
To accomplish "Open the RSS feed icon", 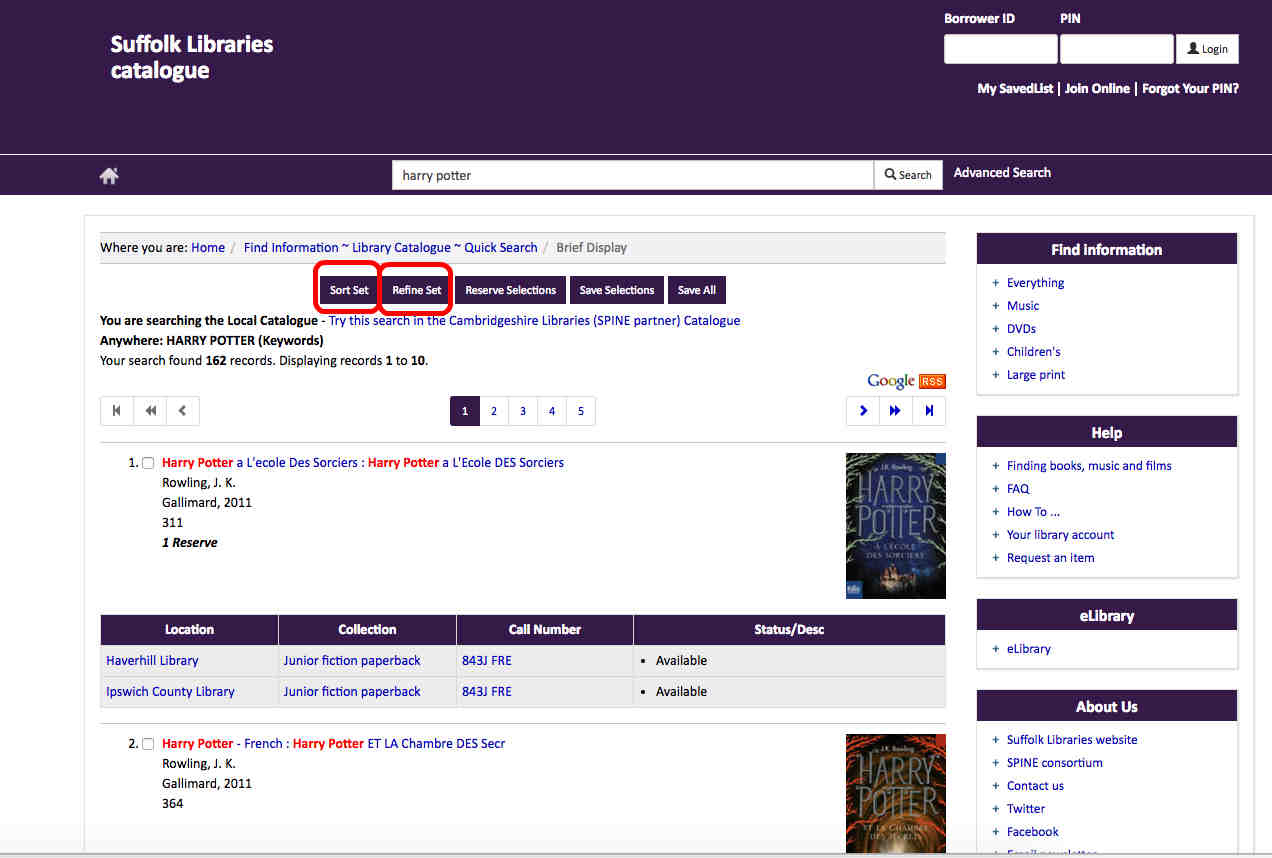I will 932,381.
